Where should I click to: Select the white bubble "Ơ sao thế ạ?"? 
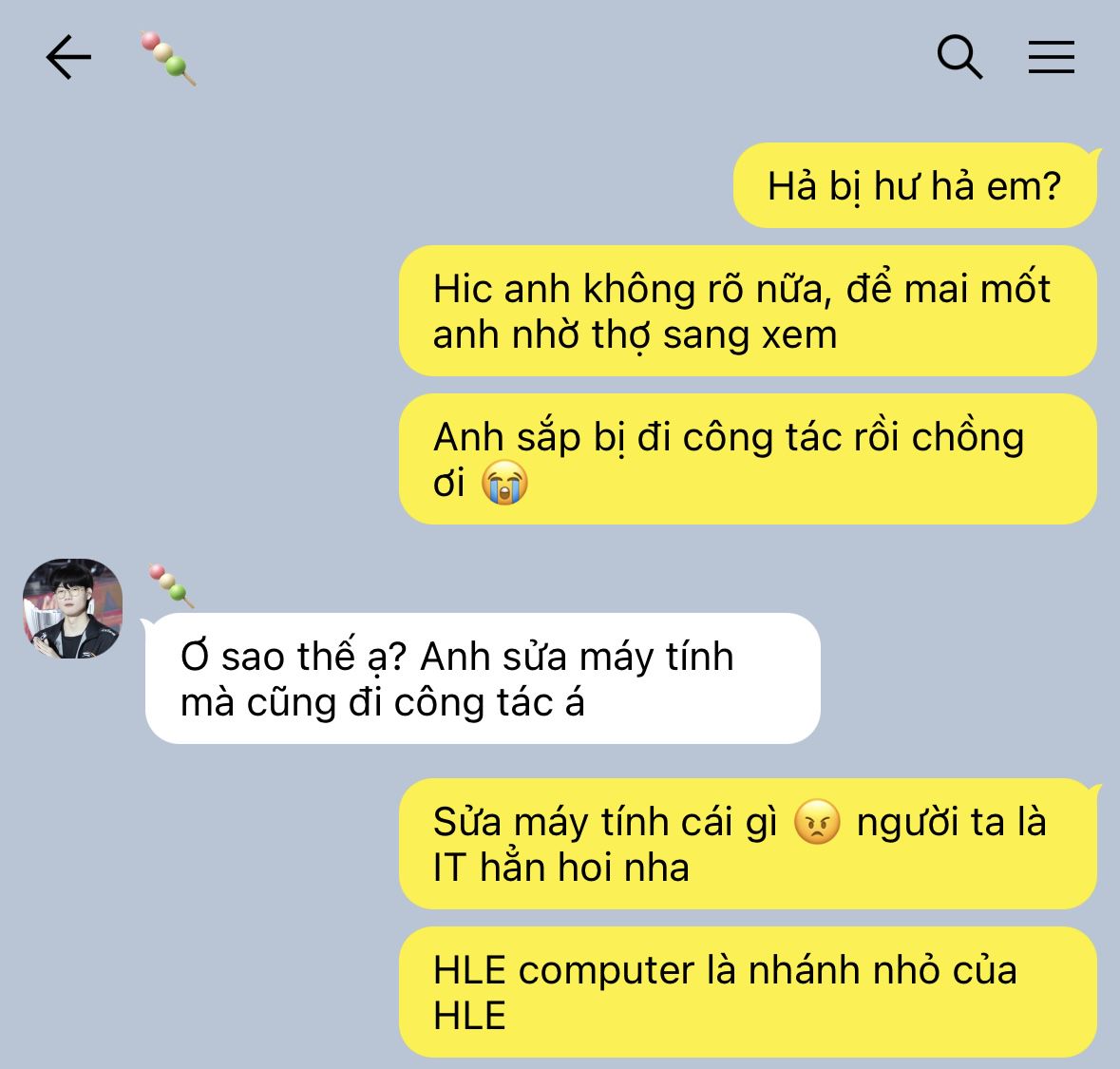[483, 678]
